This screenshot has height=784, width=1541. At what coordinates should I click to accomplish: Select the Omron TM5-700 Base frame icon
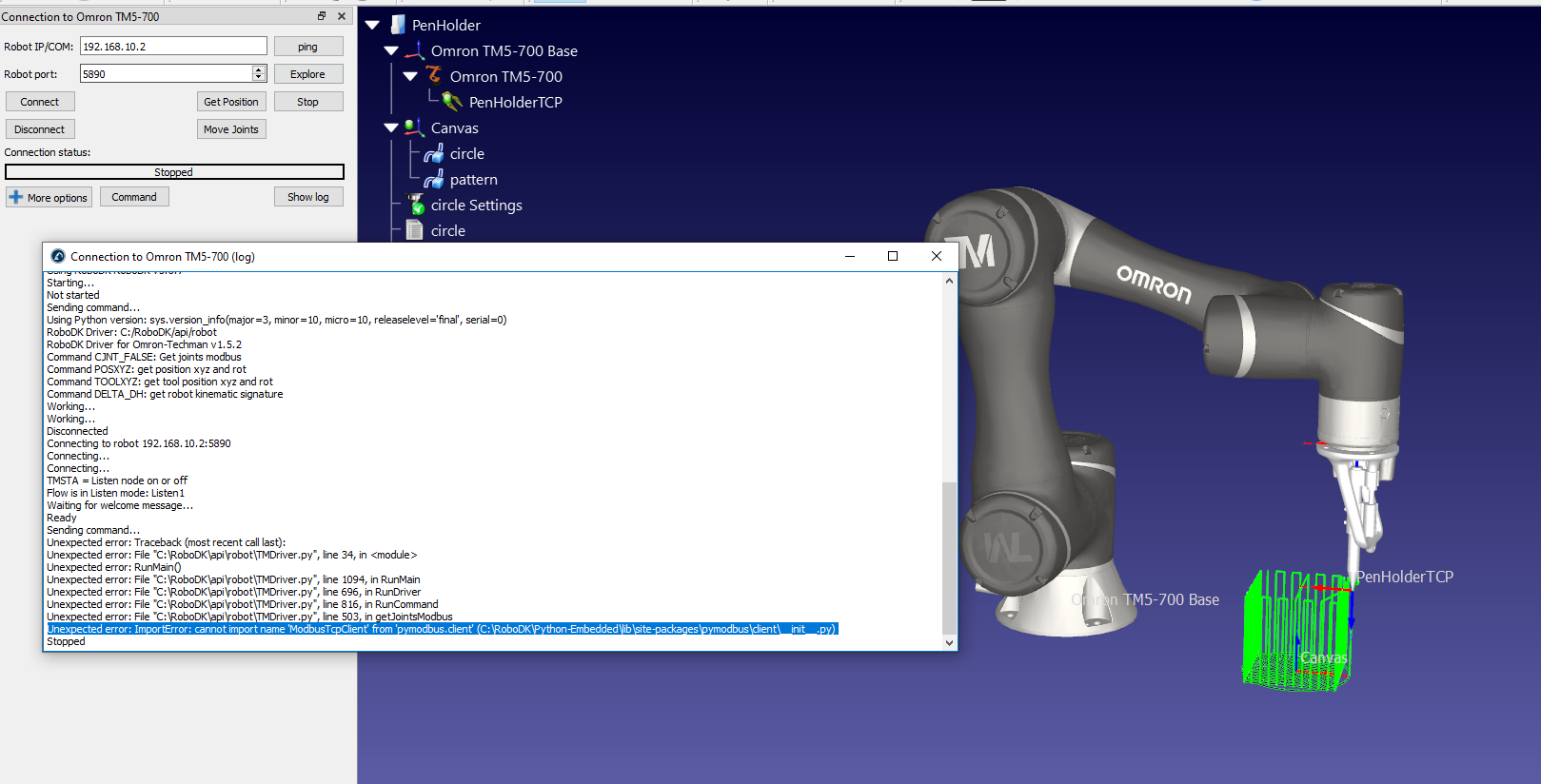pos(415,50)
